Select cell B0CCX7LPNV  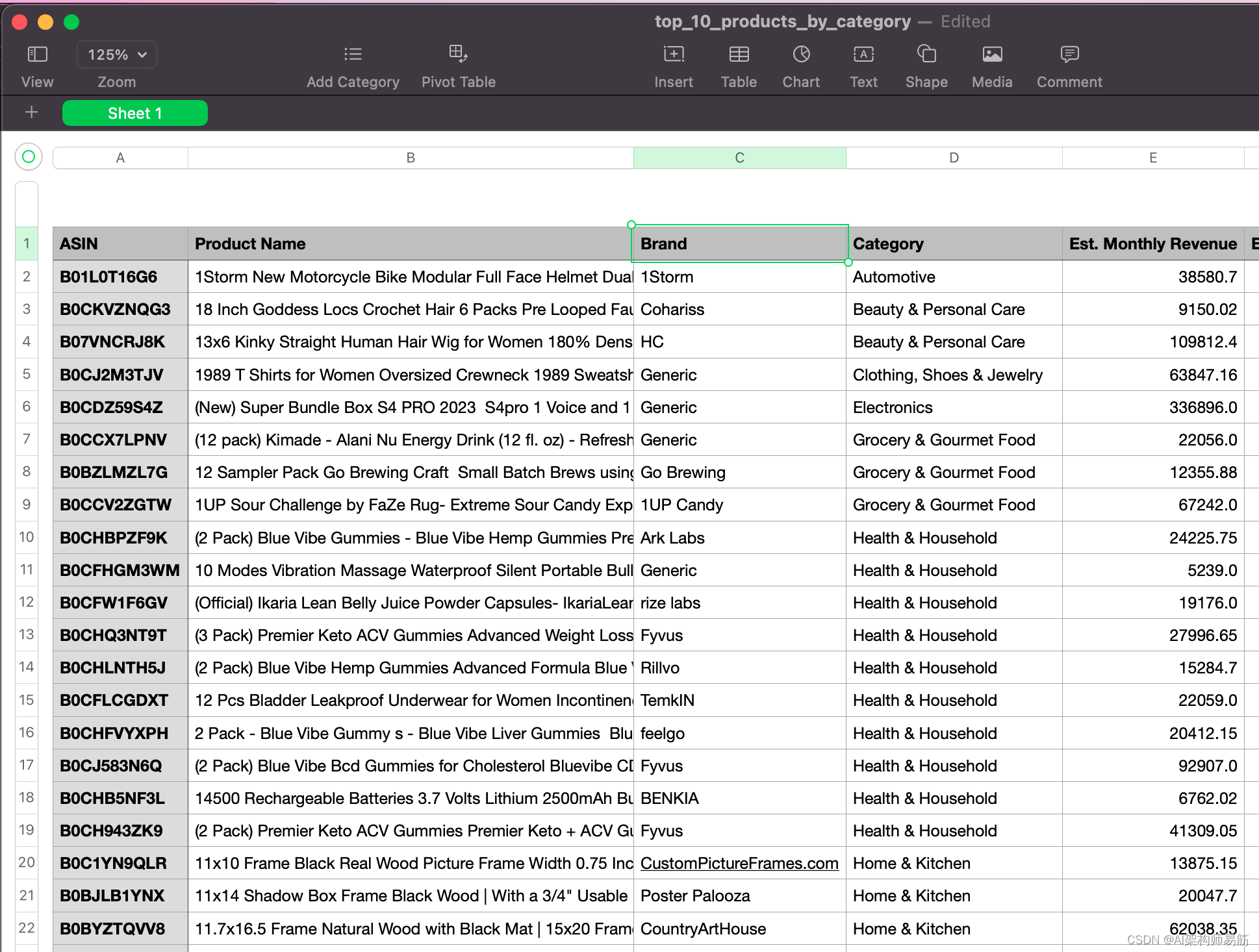[120, 440]
